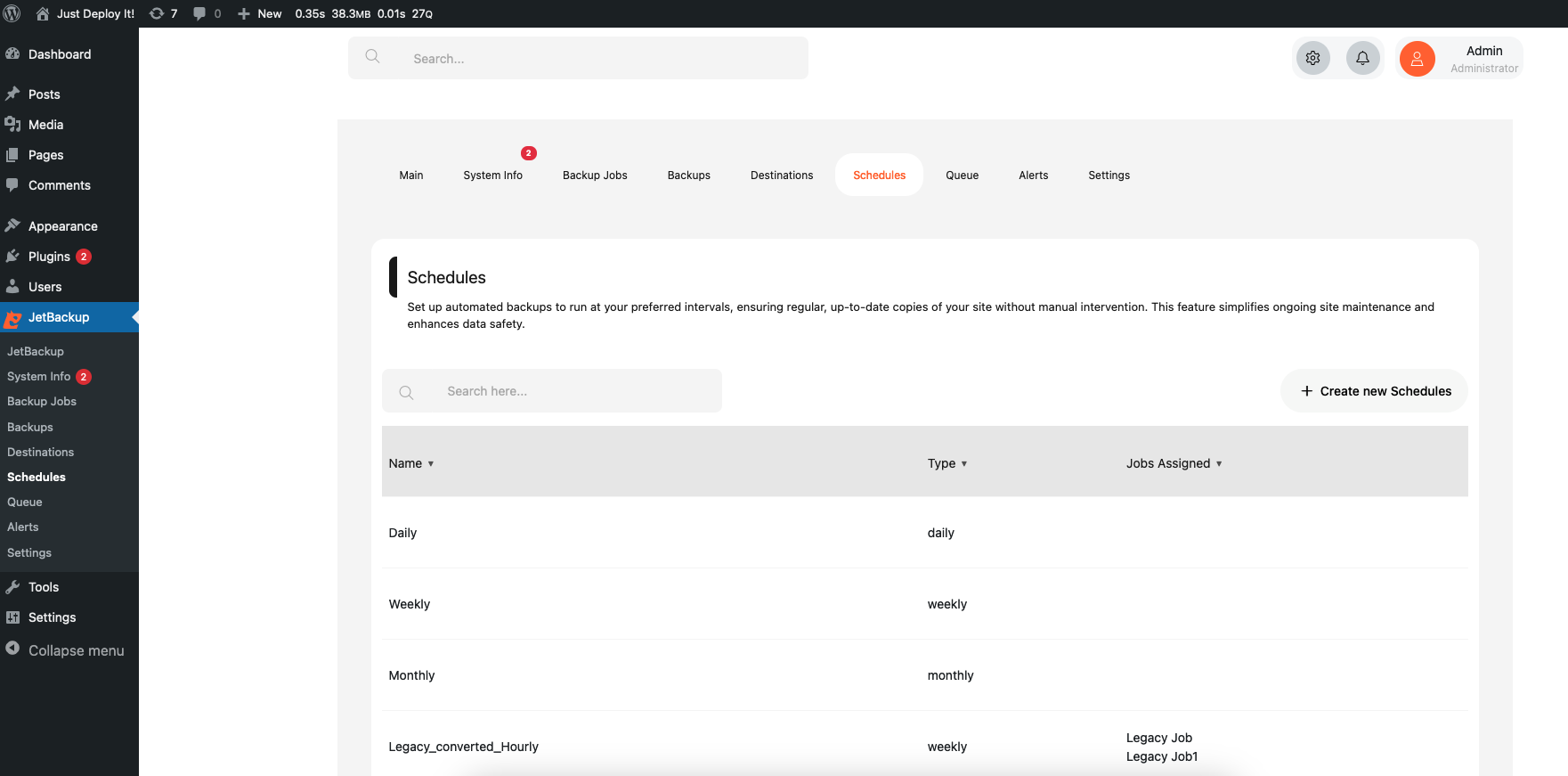Open Backup Jobs sidebar submenu link
1568x776 pixels.
click(x=42, y=401)
